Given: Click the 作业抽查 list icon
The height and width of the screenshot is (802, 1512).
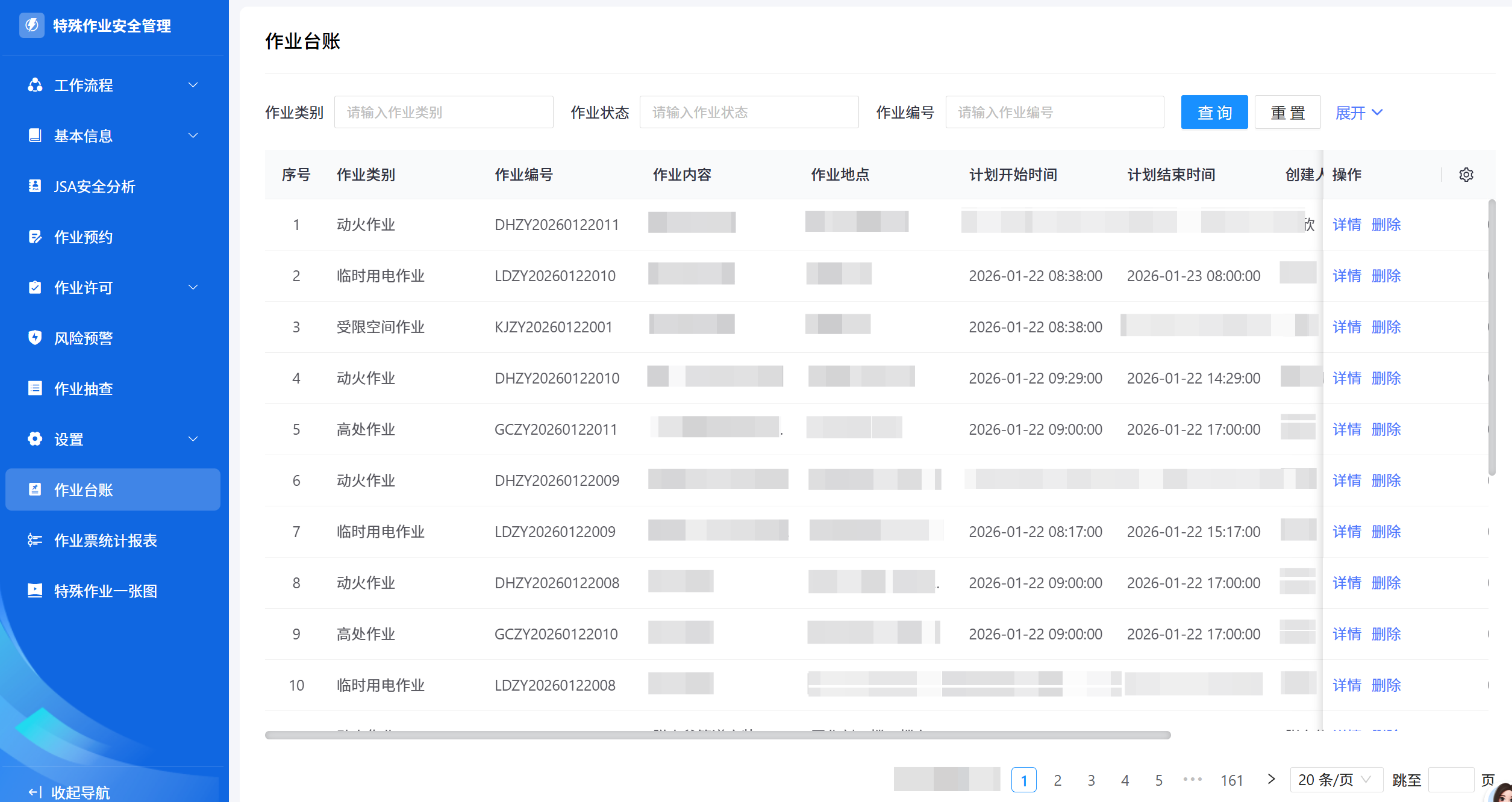Looking at the screenshot, I should [x=35, y=388].
